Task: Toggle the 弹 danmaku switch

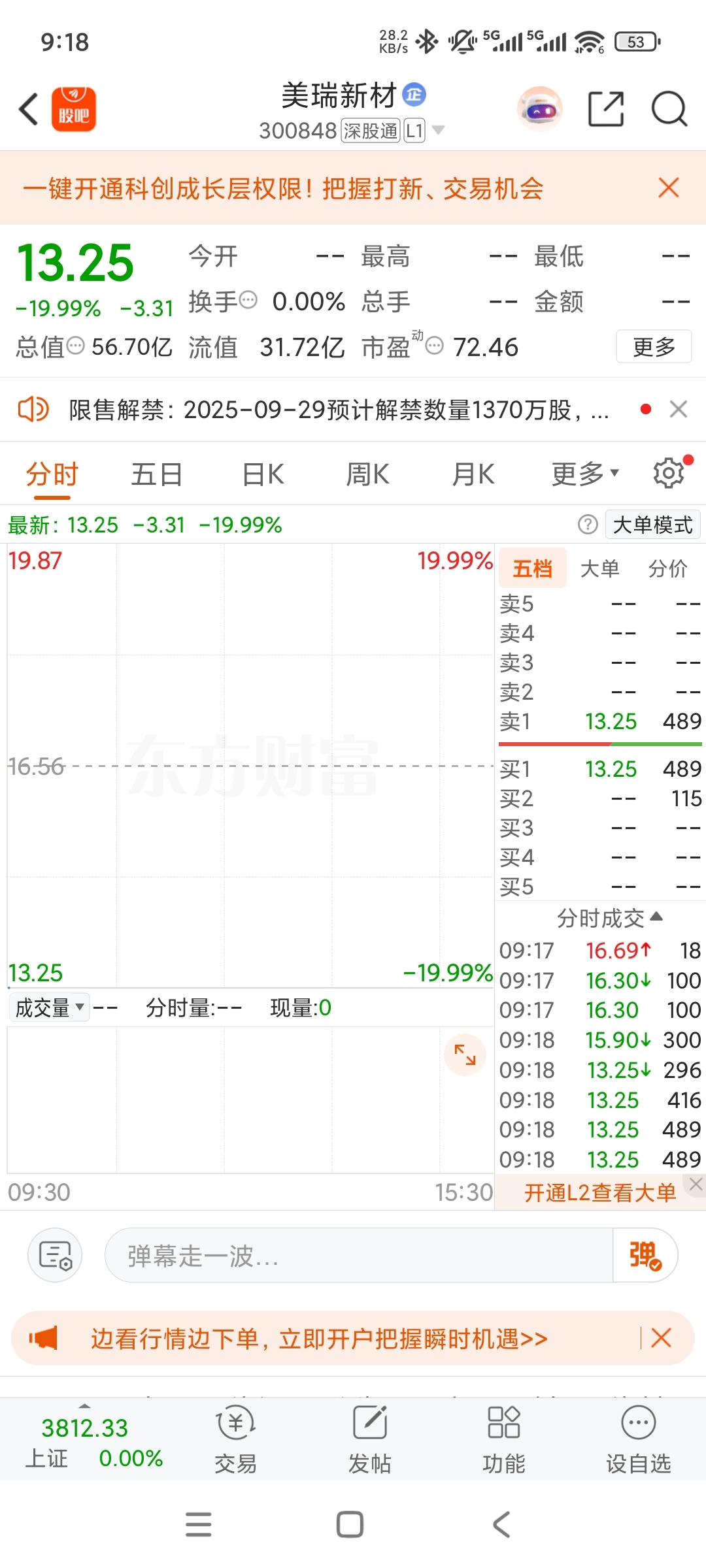Action: tap(645, 1255)
